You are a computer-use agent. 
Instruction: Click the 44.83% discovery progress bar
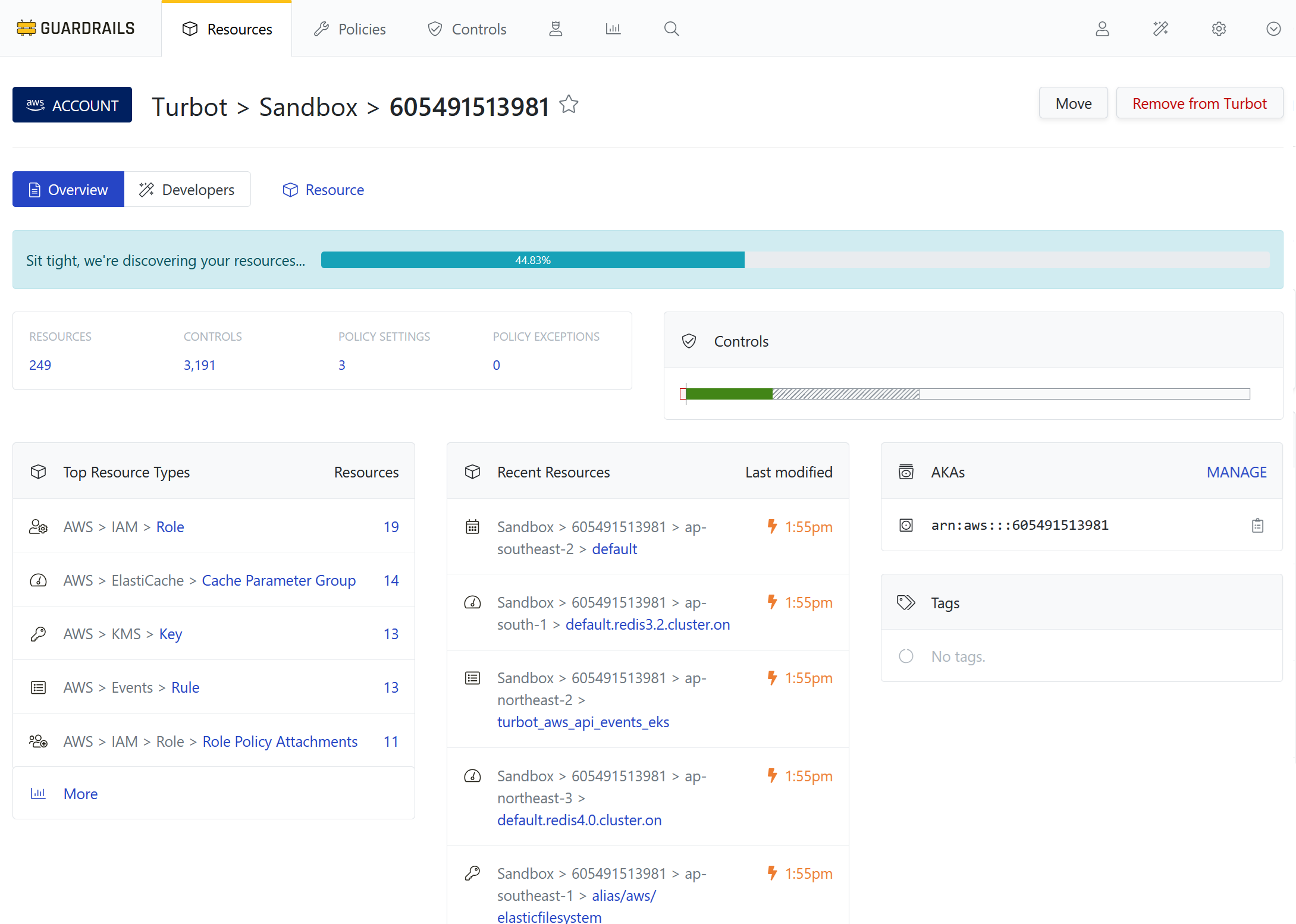coord(533,260)
